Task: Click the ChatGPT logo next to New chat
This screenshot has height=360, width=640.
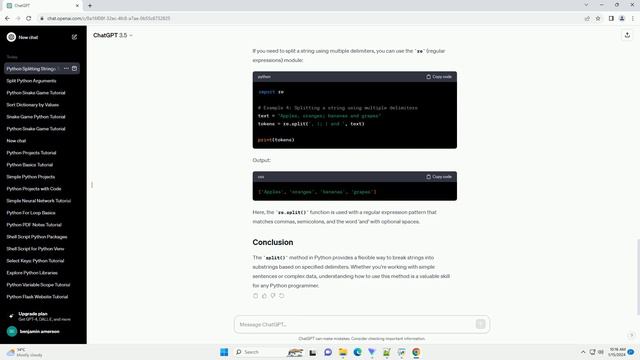Action: 11,37
